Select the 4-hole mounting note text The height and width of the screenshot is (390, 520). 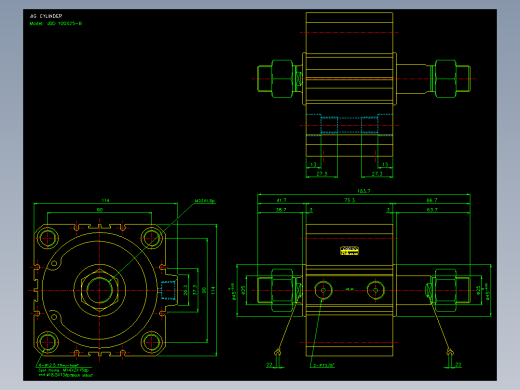(x=65, y=370)
